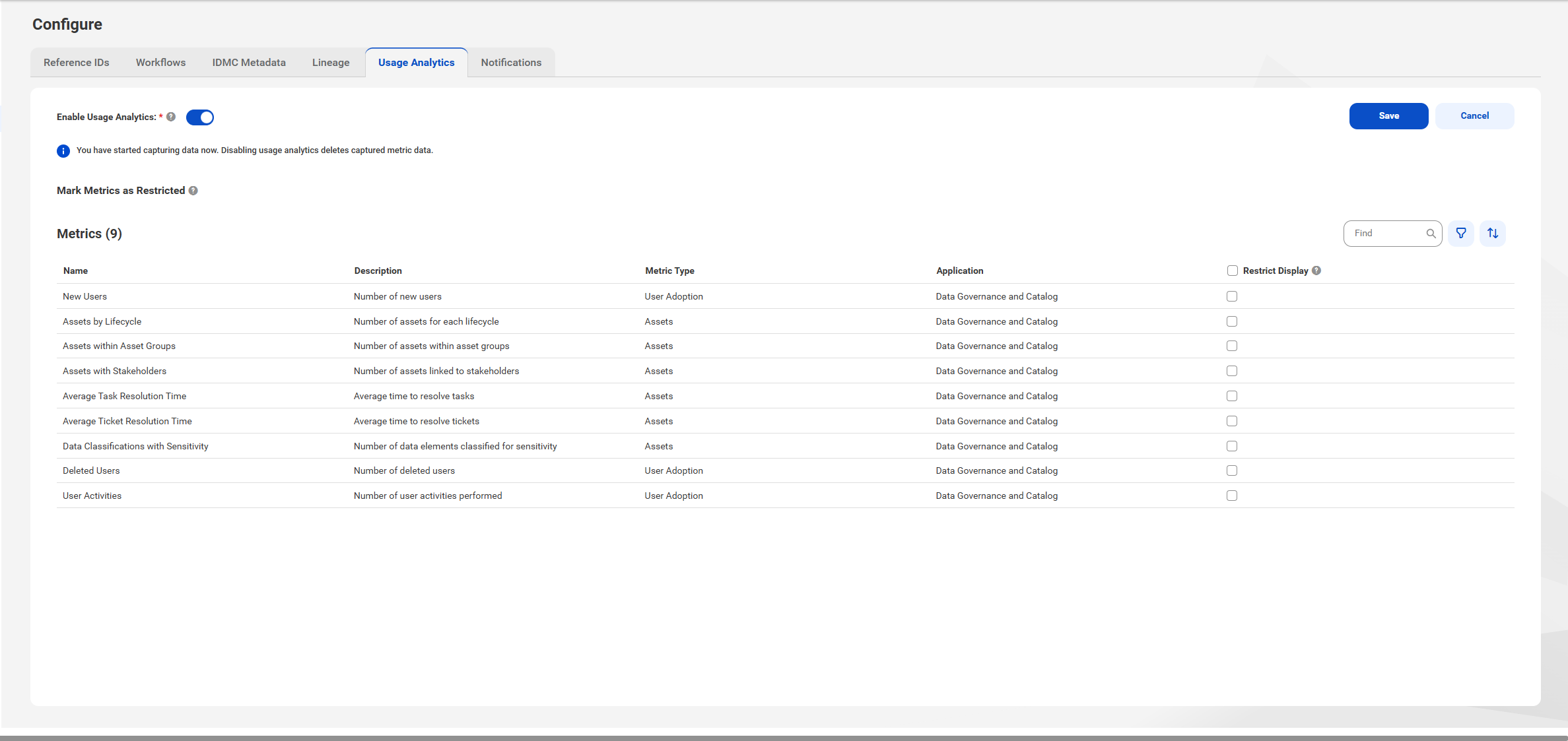The width and height of the screenshot is (1568, 741).
Task: Restrict display for Deleted Users
Action: (x=1232, y=470)
